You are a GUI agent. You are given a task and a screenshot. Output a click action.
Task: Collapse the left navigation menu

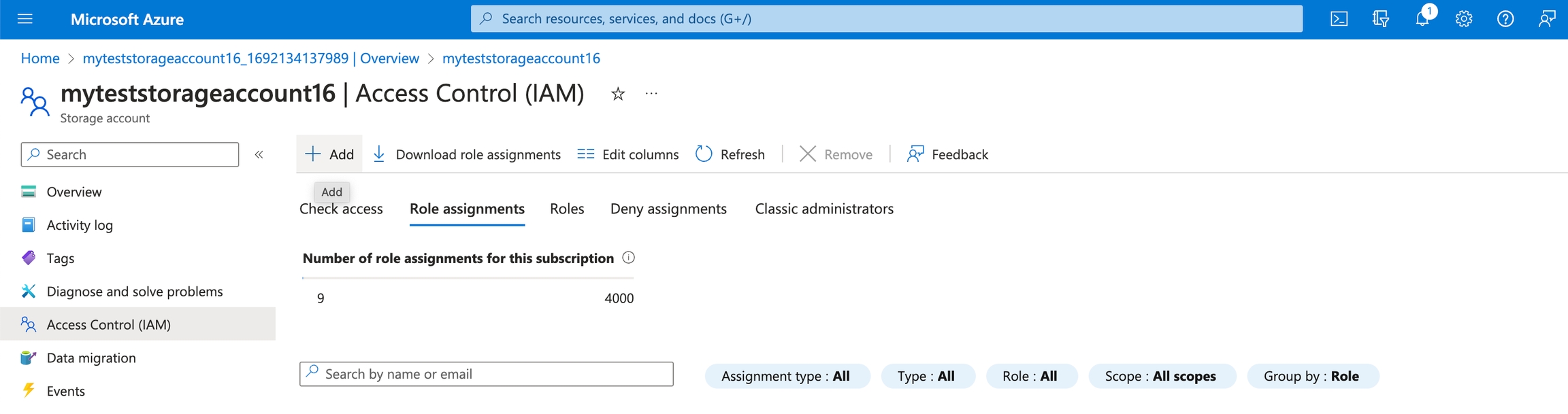(259, 155)
